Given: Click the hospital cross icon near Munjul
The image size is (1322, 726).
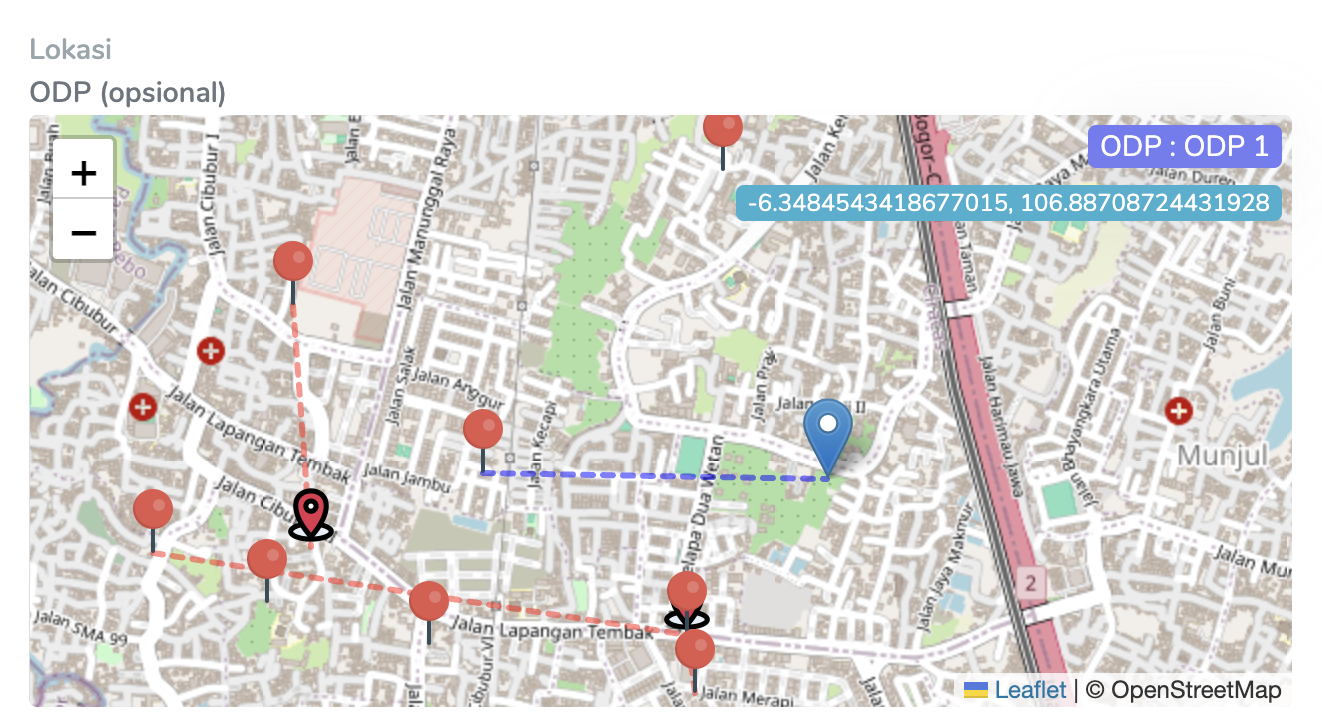Looking at the screenshot, I should click(x=1179, y=410).
